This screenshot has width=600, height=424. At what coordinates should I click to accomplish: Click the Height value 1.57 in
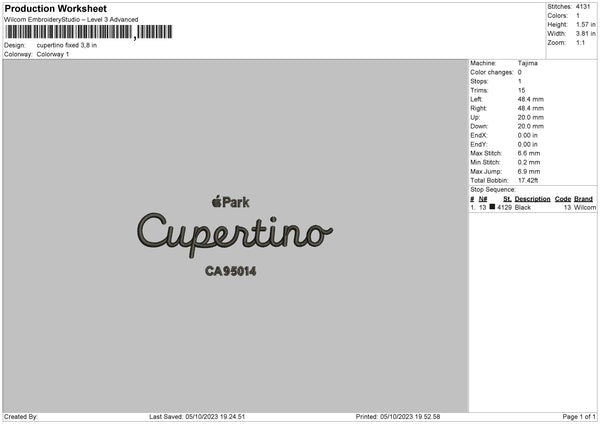coord(586,24)
